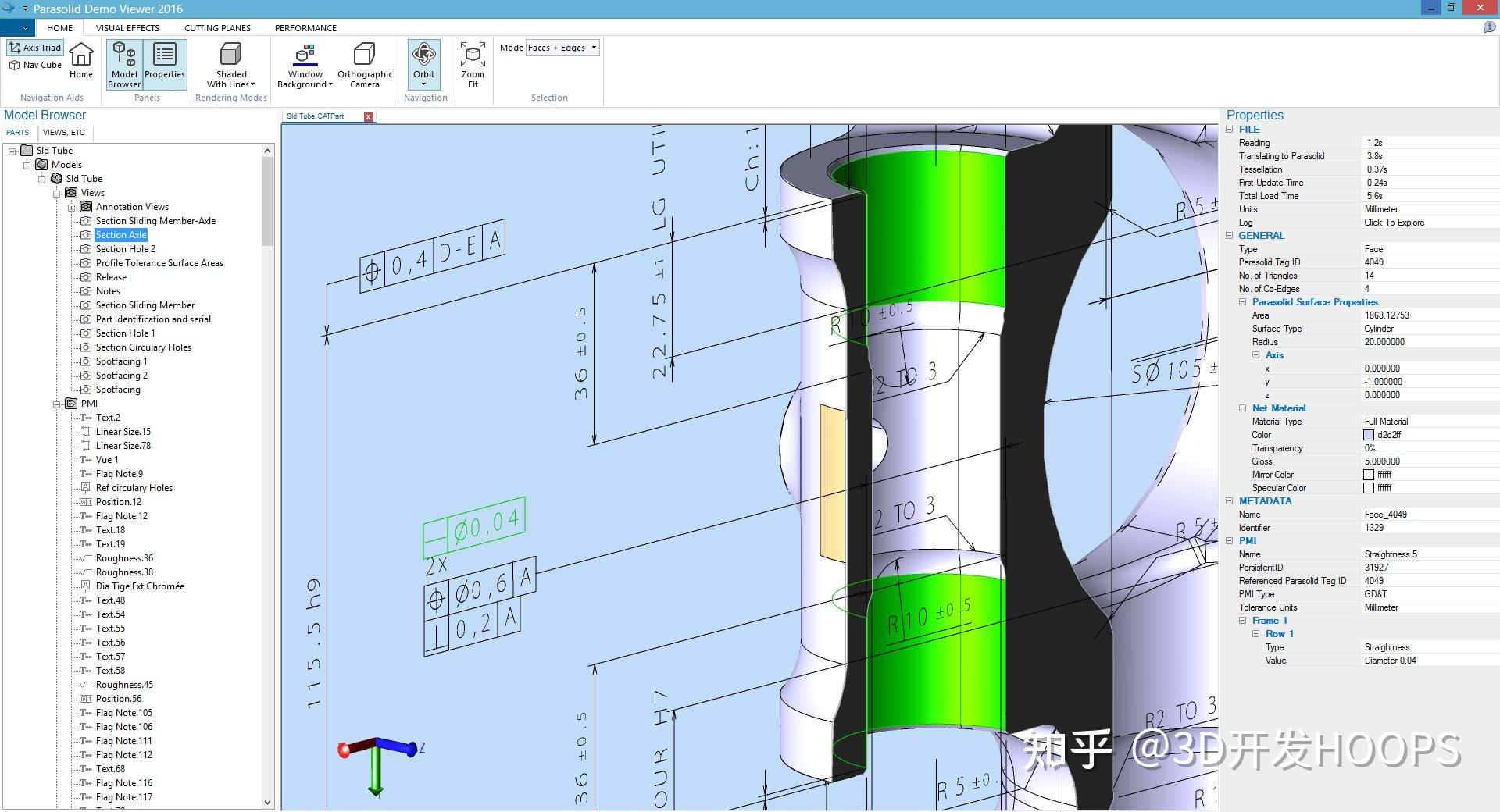Select the Shaded With Lines rendering mode
The height and width of the screenshot is (812, 1500).
[x=230, y=64]
